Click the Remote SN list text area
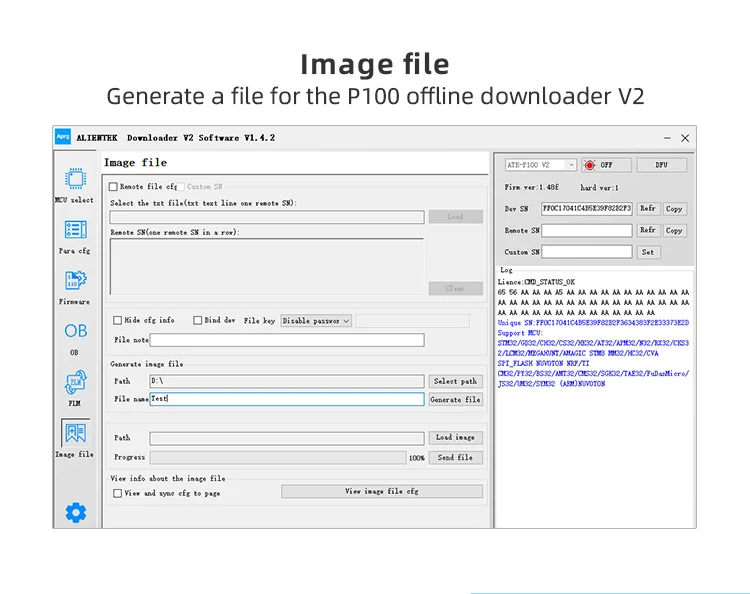This screenshot has width=750, height=594. (267, 266)
